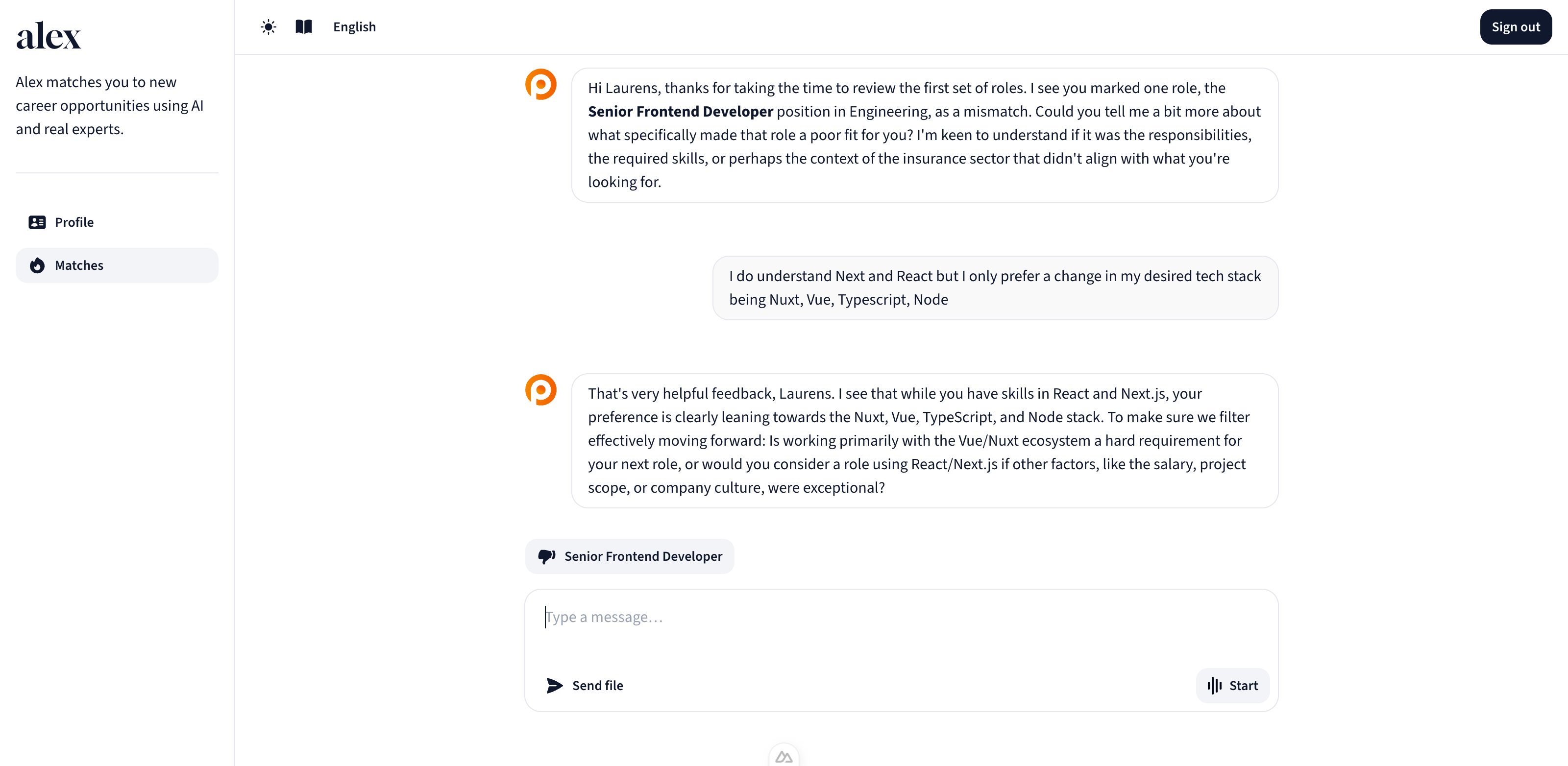
Task: Click the flame icon next to Matches
Action: click(37, 265)
